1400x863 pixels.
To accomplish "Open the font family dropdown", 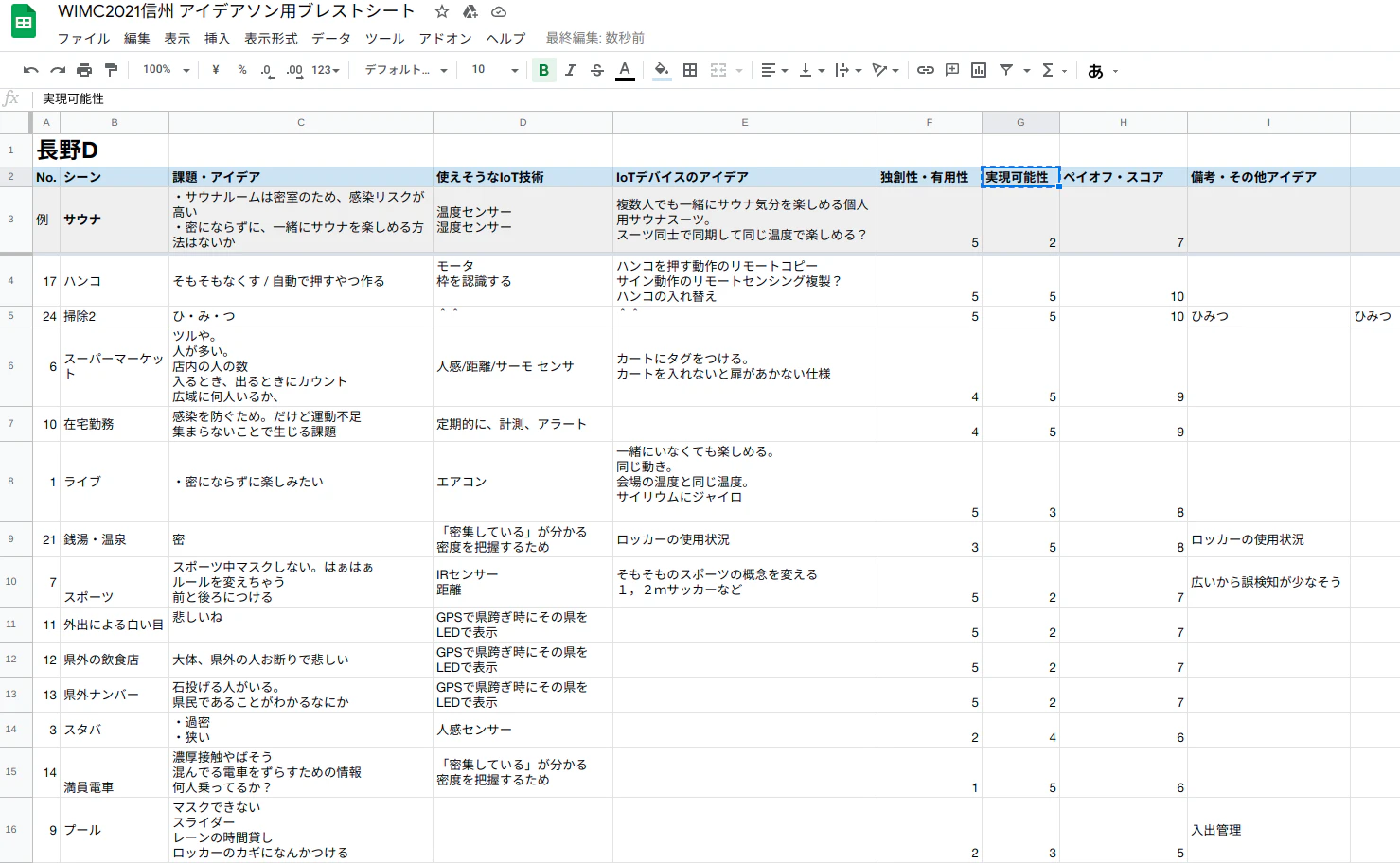I will pyautogui.click(x=406, y=70).
